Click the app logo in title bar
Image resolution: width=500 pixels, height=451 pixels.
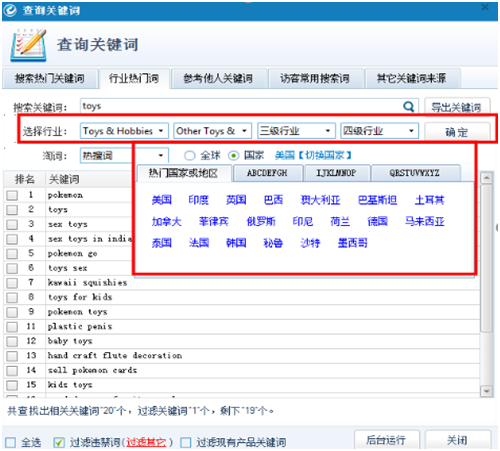10,10
